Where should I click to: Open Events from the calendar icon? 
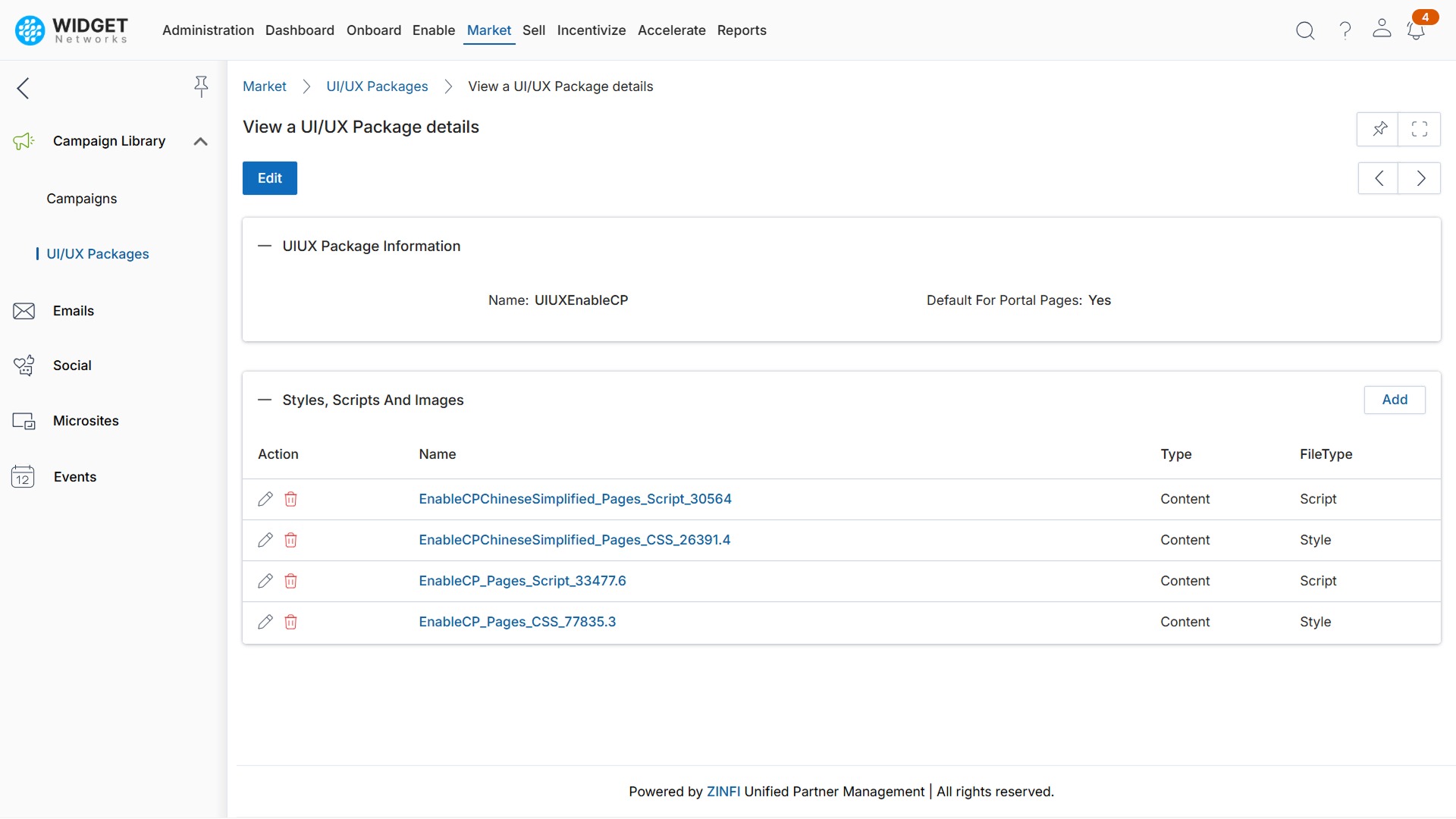click(23, 477)
